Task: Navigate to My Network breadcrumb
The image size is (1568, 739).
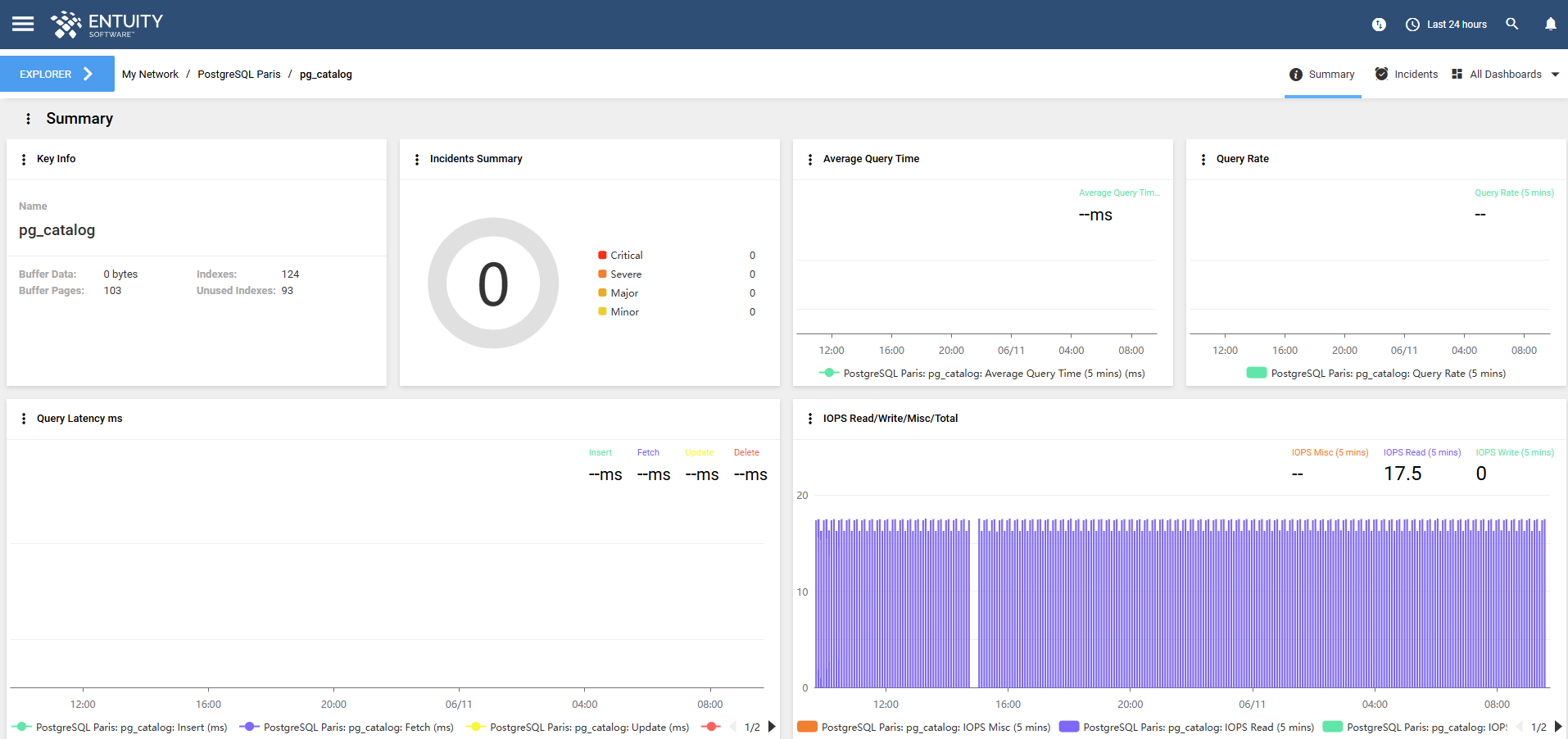Action: [150, 75]
